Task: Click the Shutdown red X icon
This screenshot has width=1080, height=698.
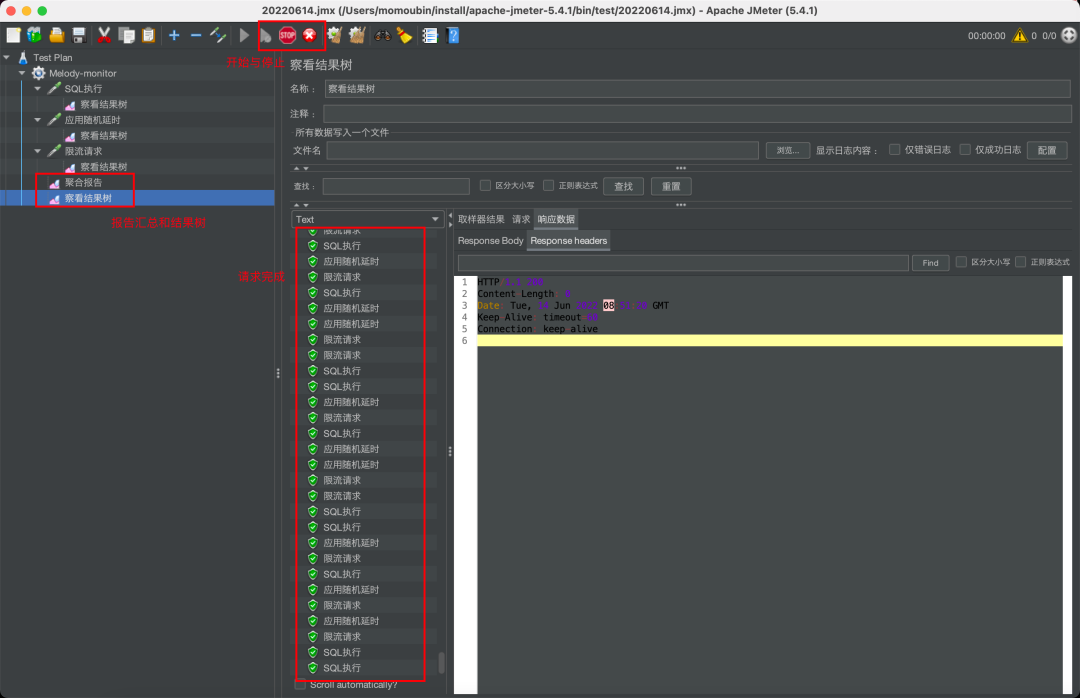Action: [x=309, y=35]
